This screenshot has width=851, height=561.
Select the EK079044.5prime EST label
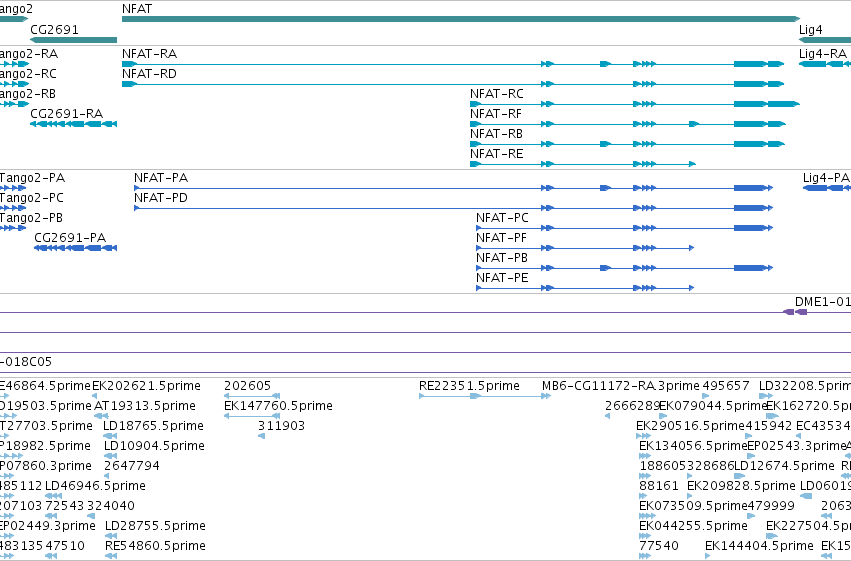[x=713, y=406]
